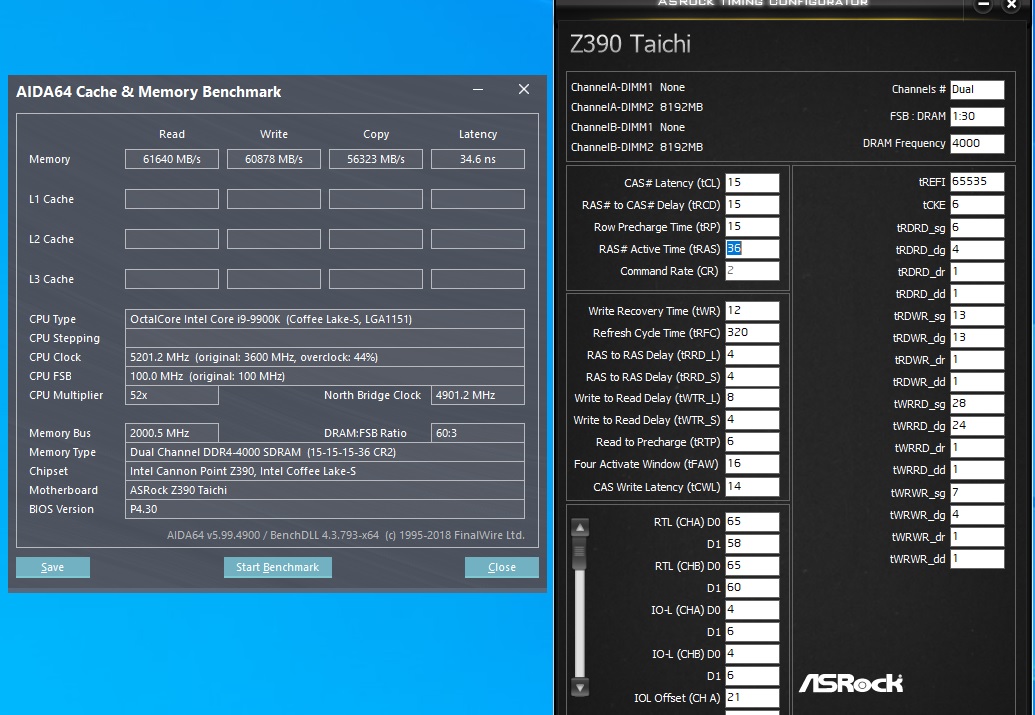Click the CAS Write Latency (tCWL) field
Image resolution: width=1035 pixels, height=715 pixels.
[x=752, y=487]
